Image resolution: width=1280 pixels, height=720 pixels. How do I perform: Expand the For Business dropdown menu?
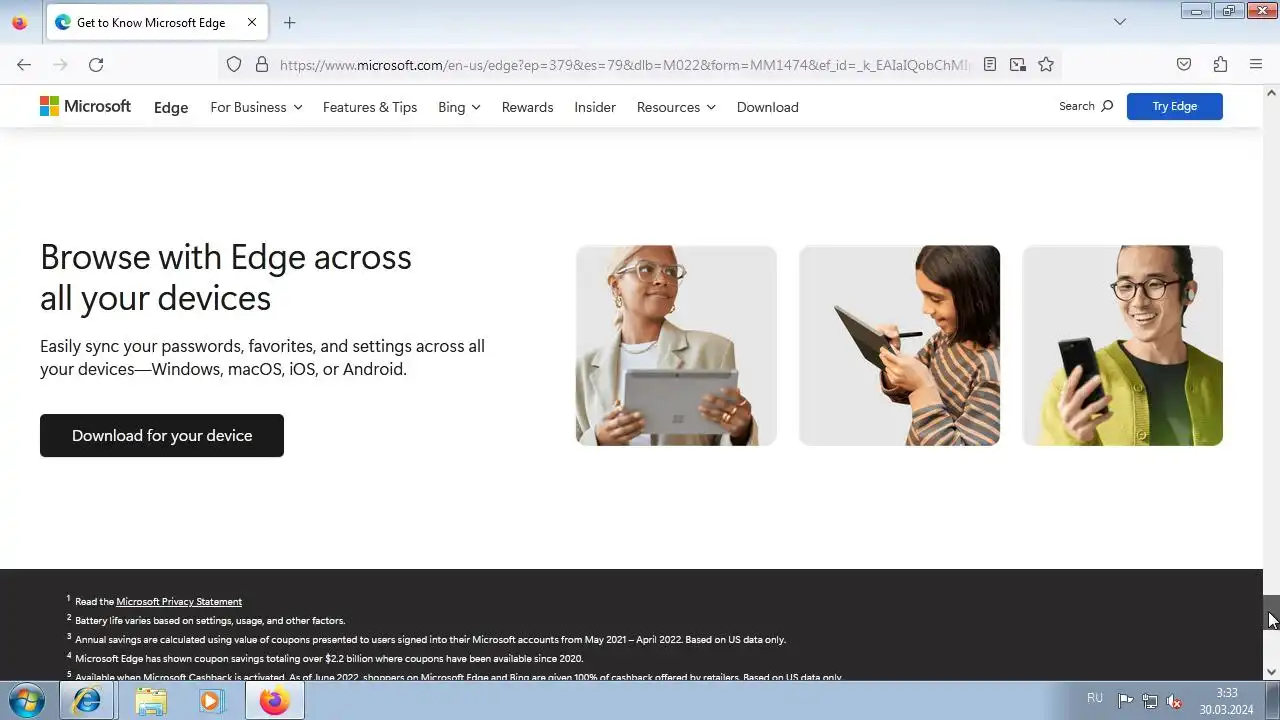click(256, 107)
